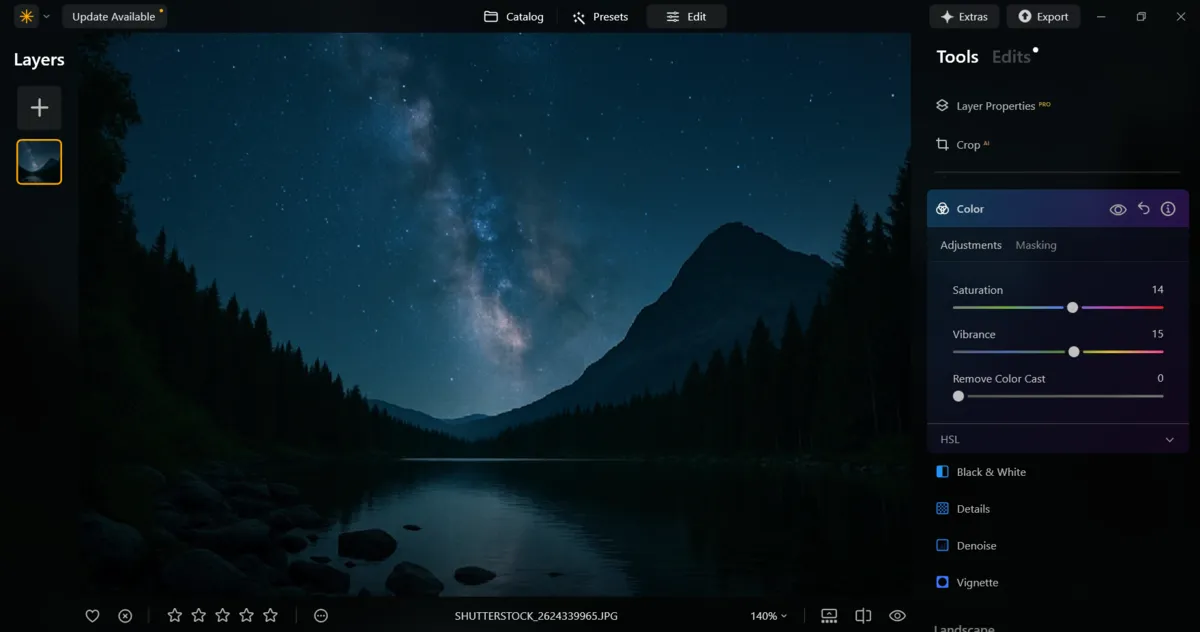Open the Masking tab in Color panel
This screenshot has width=1200, height=632.
1036,244
